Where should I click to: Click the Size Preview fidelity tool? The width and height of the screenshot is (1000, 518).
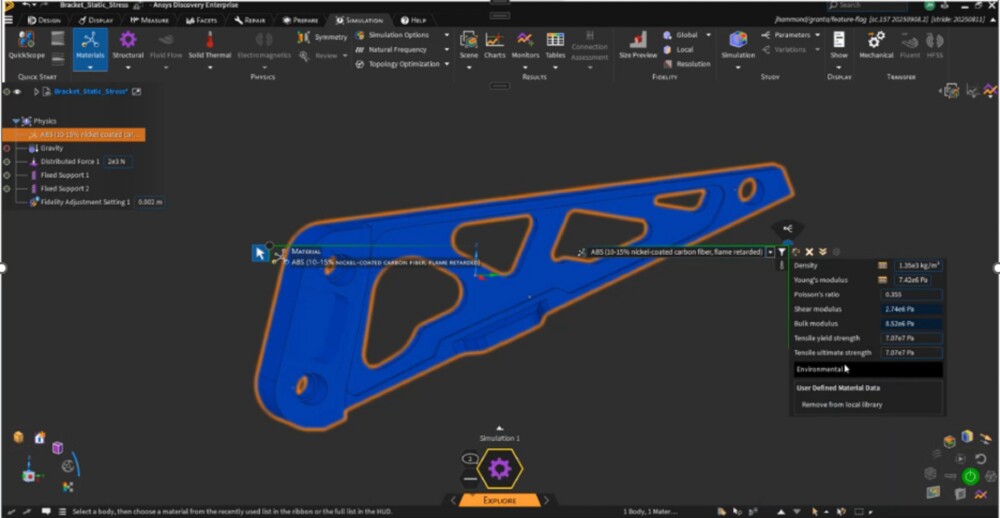click(x=637, y=45)
